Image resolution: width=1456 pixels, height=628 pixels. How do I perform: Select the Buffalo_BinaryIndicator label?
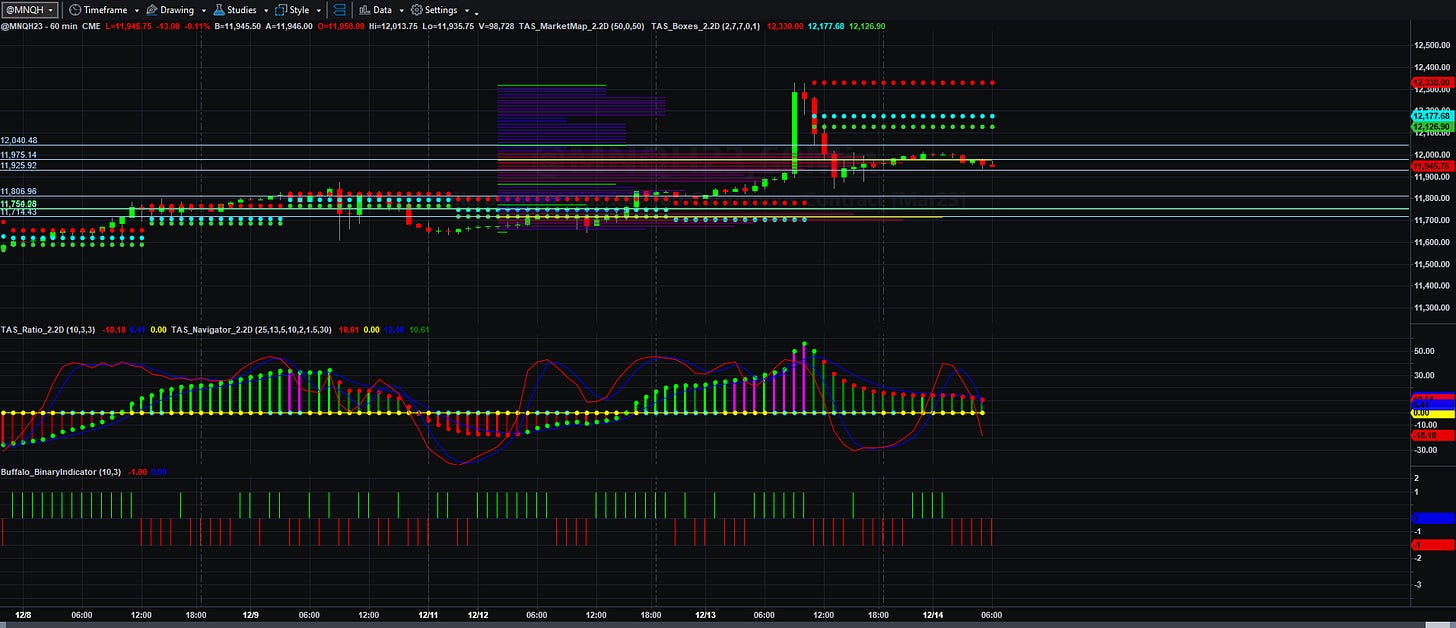[x=60, y=471]
